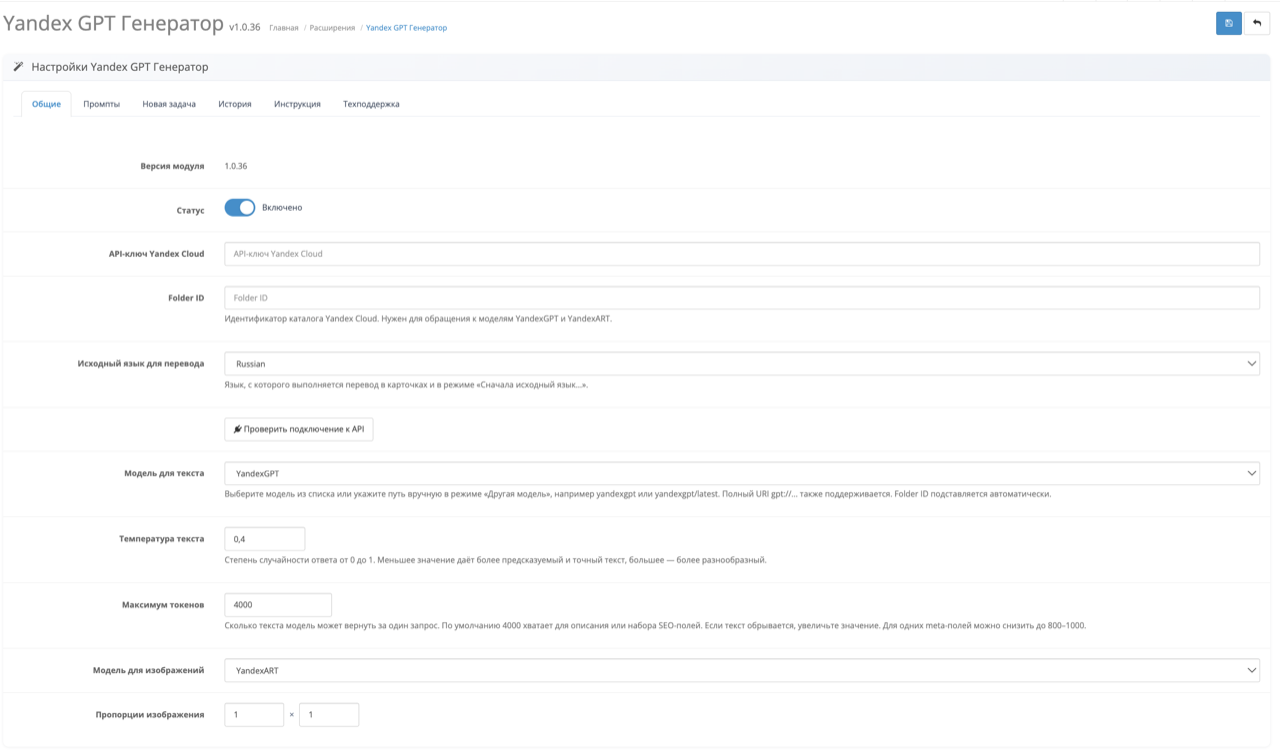The height and width of the screenshot is (755, 1280).
Task: Open the Новая задача tab
Action: click(169, 104)
